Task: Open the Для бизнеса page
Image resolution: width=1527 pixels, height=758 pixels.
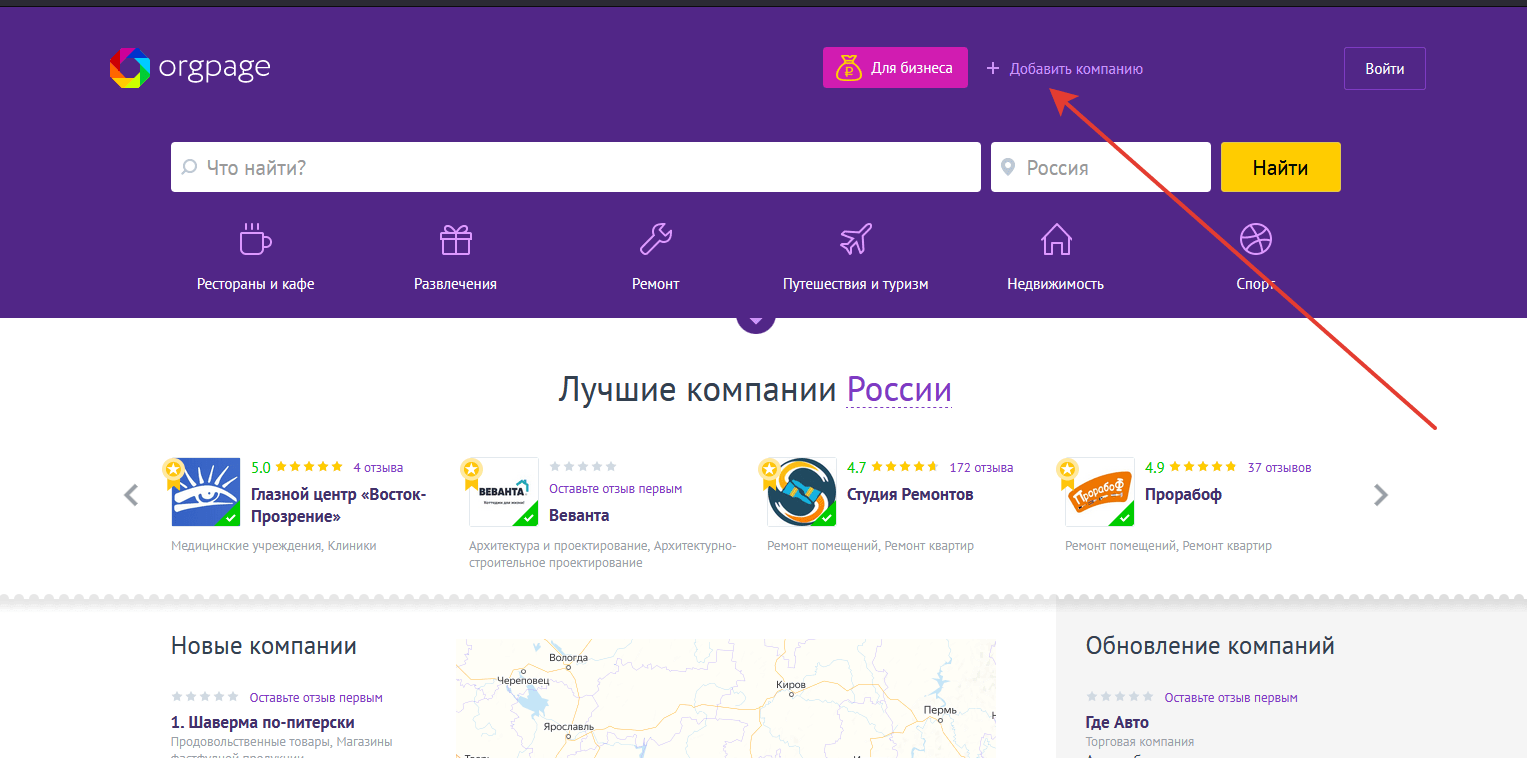Action: click(895, 67)
